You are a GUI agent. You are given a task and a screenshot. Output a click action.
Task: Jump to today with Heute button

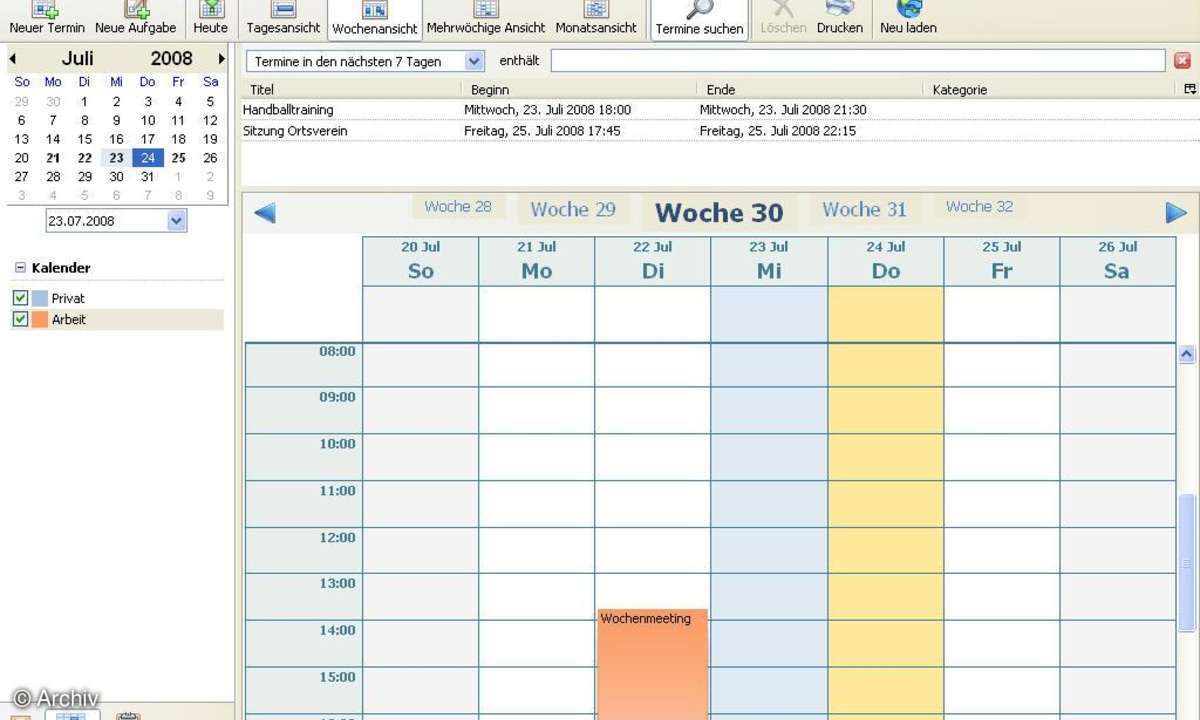[210, 18]
